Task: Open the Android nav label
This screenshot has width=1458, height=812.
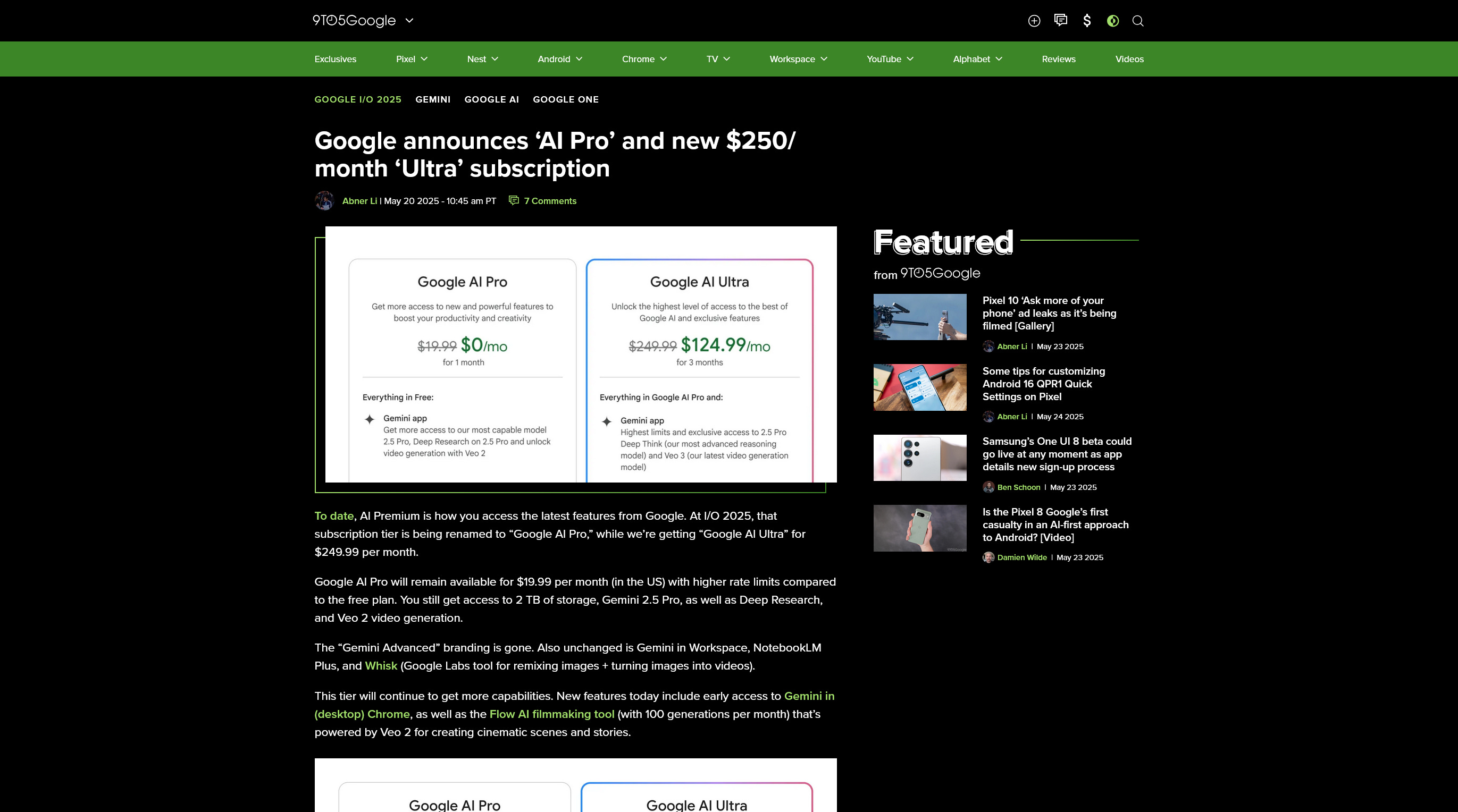Action: [x=554, y=59]
